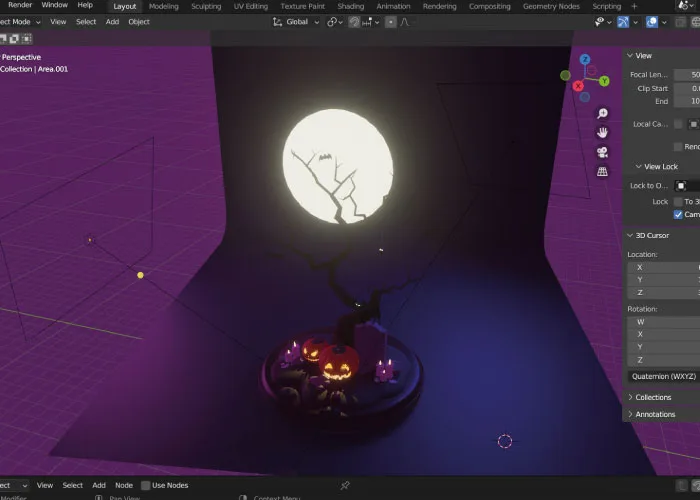
Task: Click the X-ray toggle icon
Action: tap(681, 22)
